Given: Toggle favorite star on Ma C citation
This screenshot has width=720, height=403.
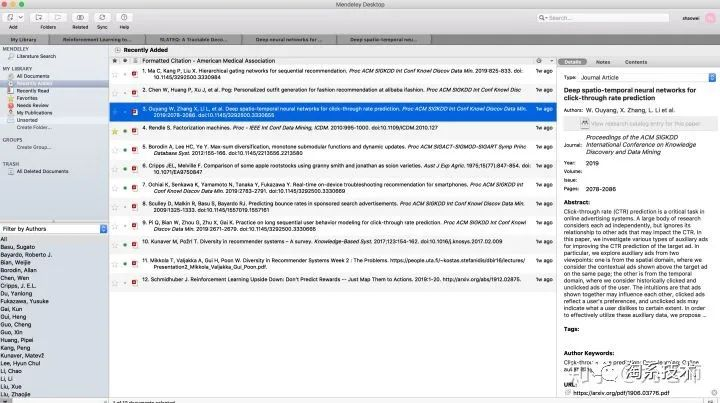Looking at the screenshot, I should click(115, 74).
